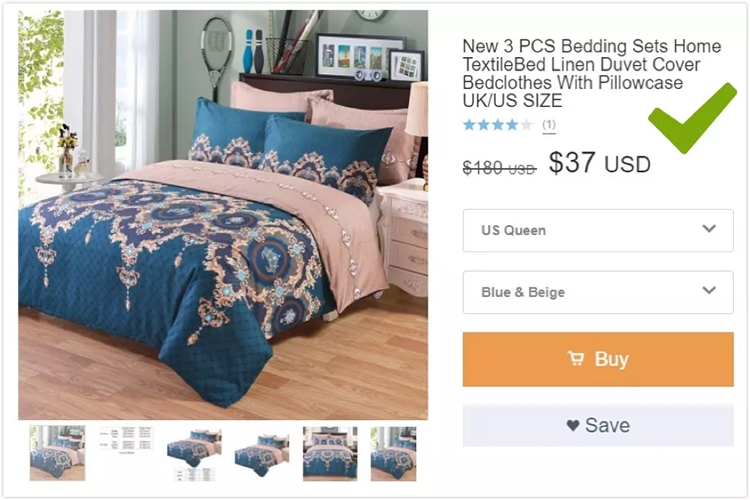Click the main bedding product photo
Screen dimensions: 750x500
[x=223, y=215]
